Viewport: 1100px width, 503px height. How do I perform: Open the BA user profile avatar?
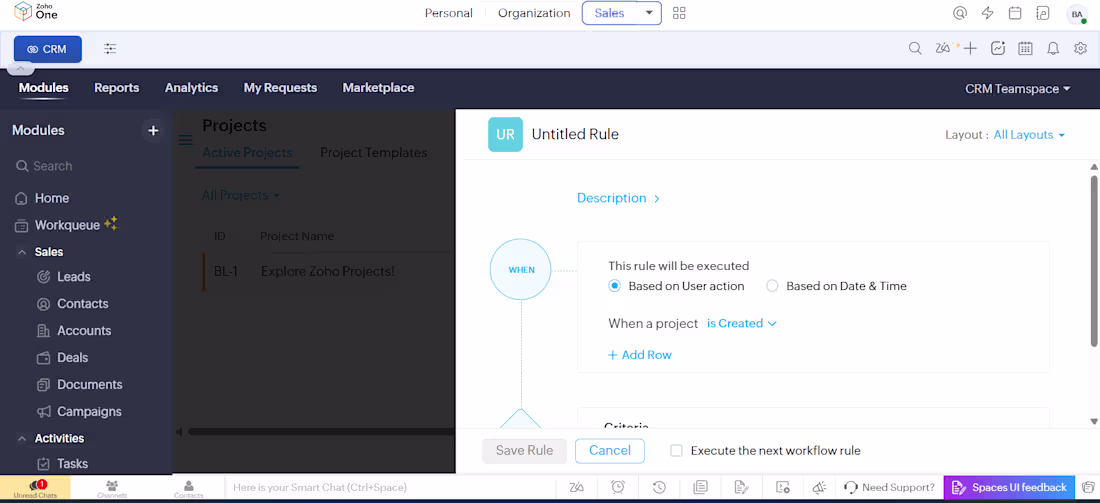coord(1076,13)
